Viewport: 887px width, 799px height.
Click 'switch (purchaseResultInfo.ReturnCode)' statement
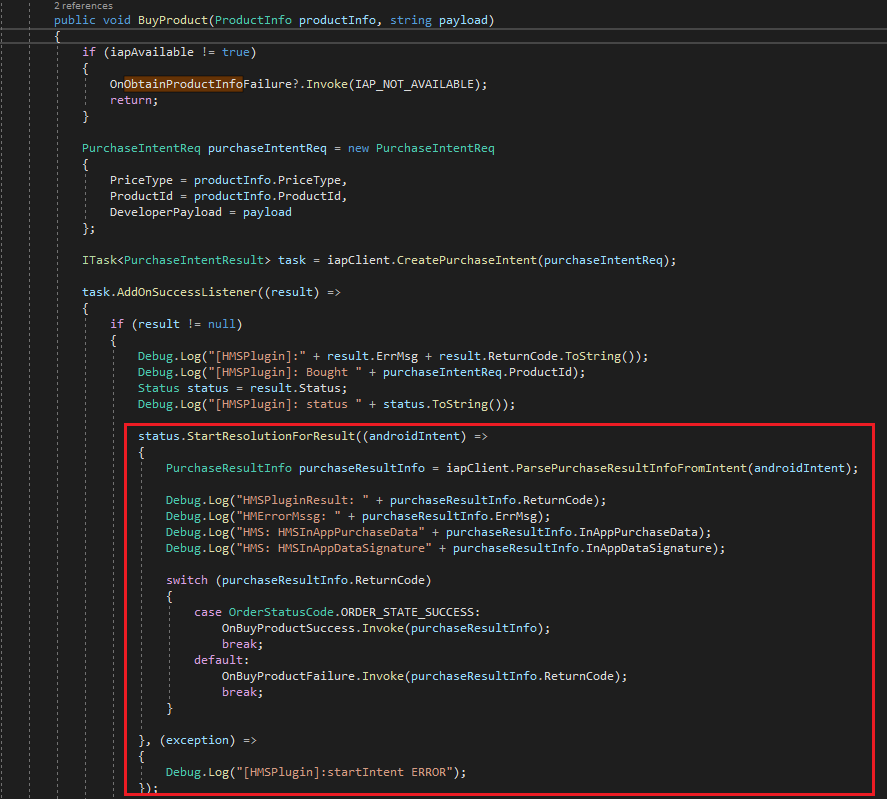299,580
